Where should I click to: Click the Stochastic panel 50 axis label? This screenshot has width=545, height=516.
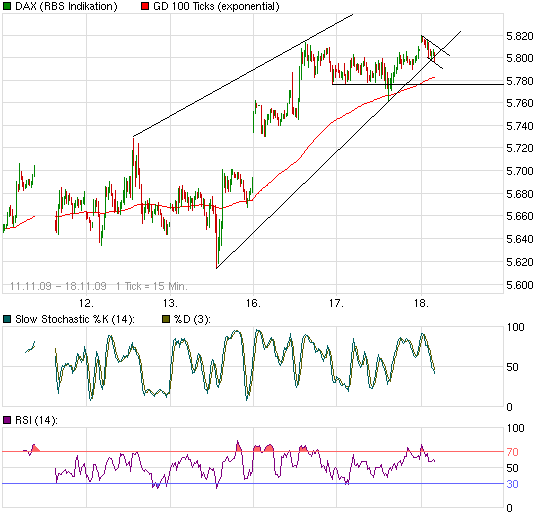512,367
